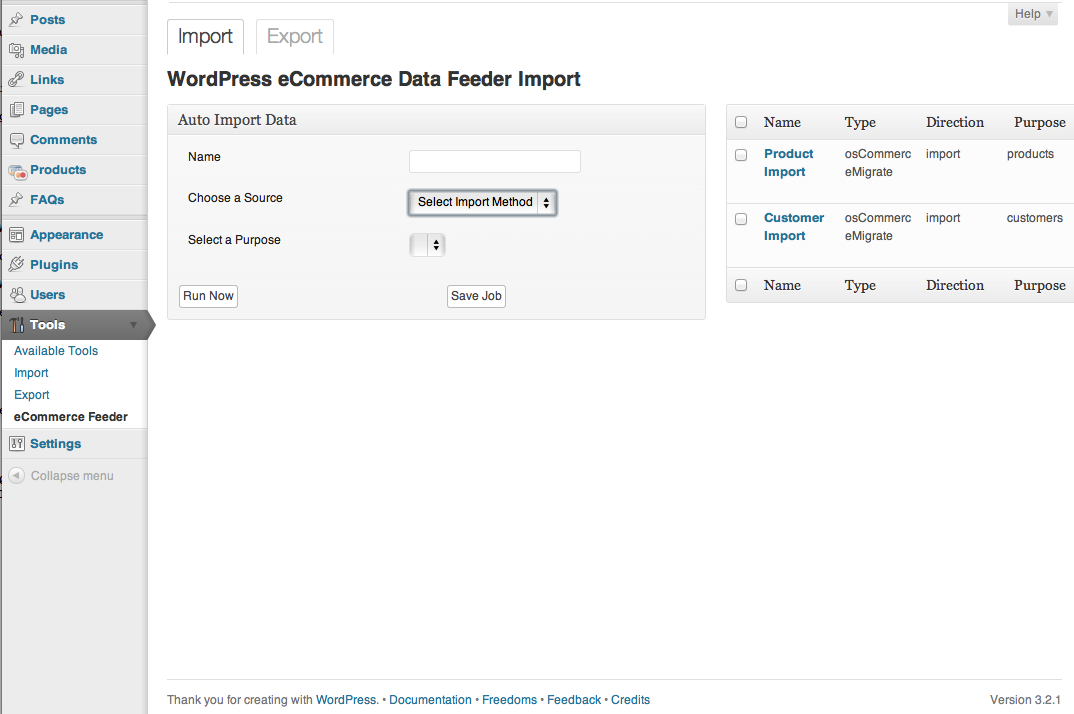
Task: Collapse the Tools menu arrow
Action: (x=134, y=325)
